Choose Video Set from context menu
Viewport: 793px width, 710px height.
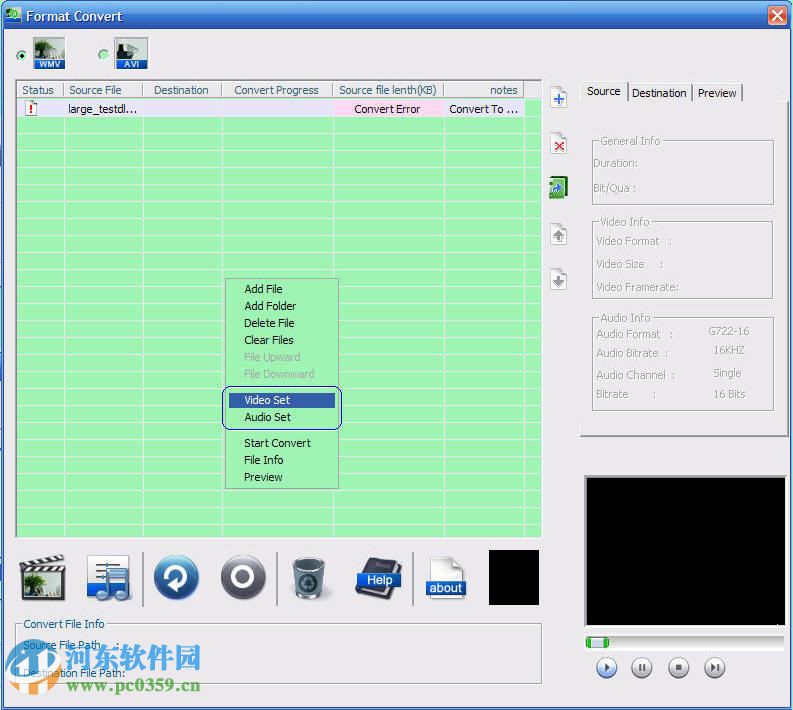point(267,400)
